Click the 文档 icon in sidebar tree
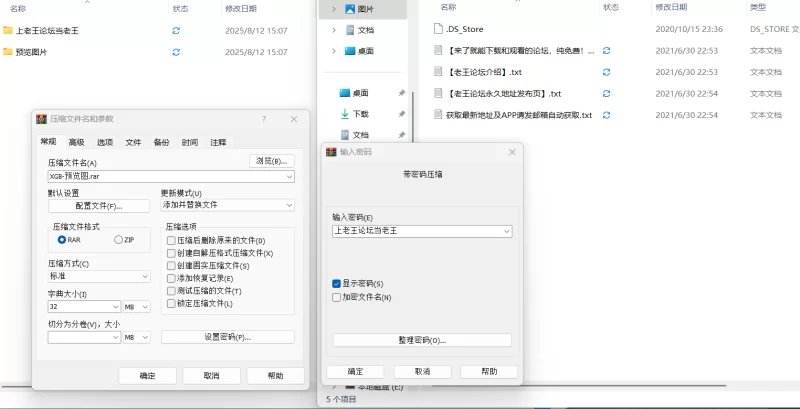This screenshot has width=800, height=409. (350, 30)
